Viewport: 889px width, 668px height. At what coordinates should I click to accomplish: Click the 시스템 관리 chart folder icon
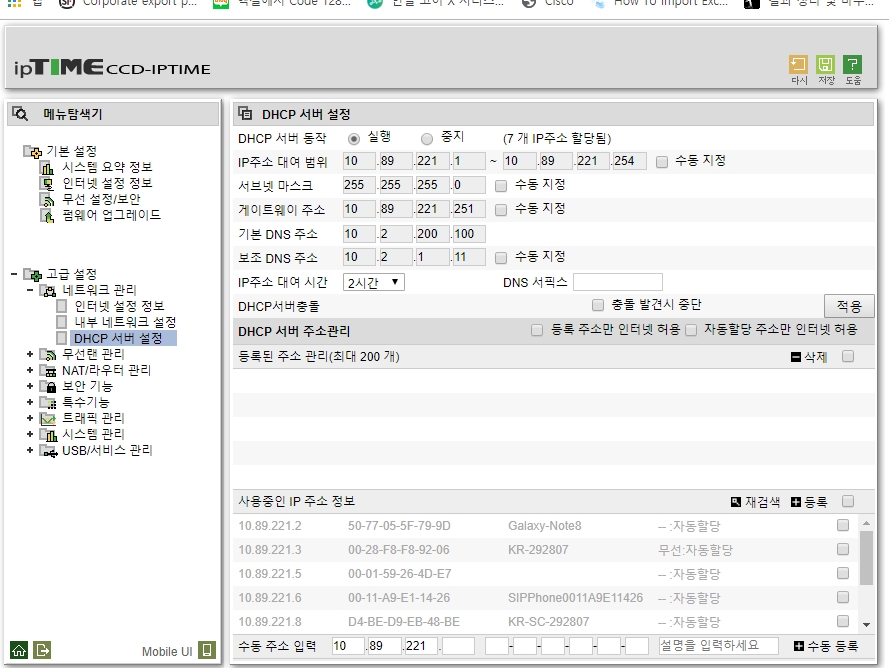pos(48,435)
